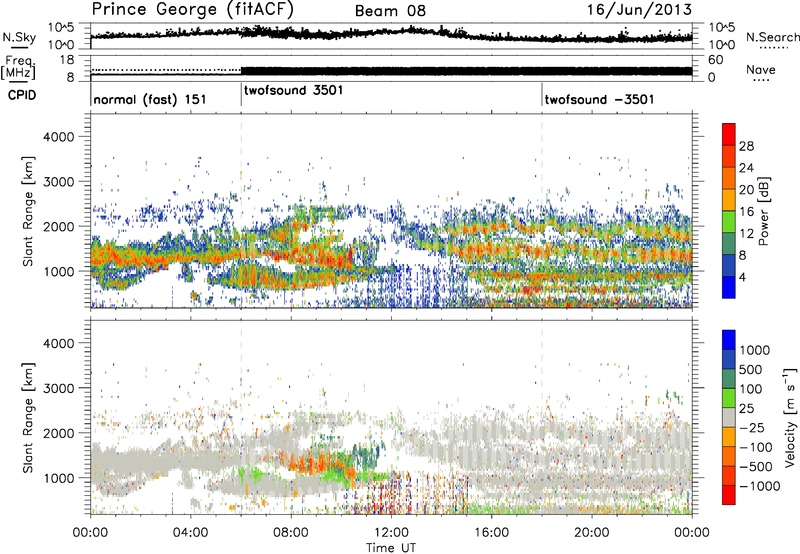This screenshot has width=800, height=554.
Task: Select CPID entry "twofsound -3501"
Action: pyautogui.click(x=599, y=99)
